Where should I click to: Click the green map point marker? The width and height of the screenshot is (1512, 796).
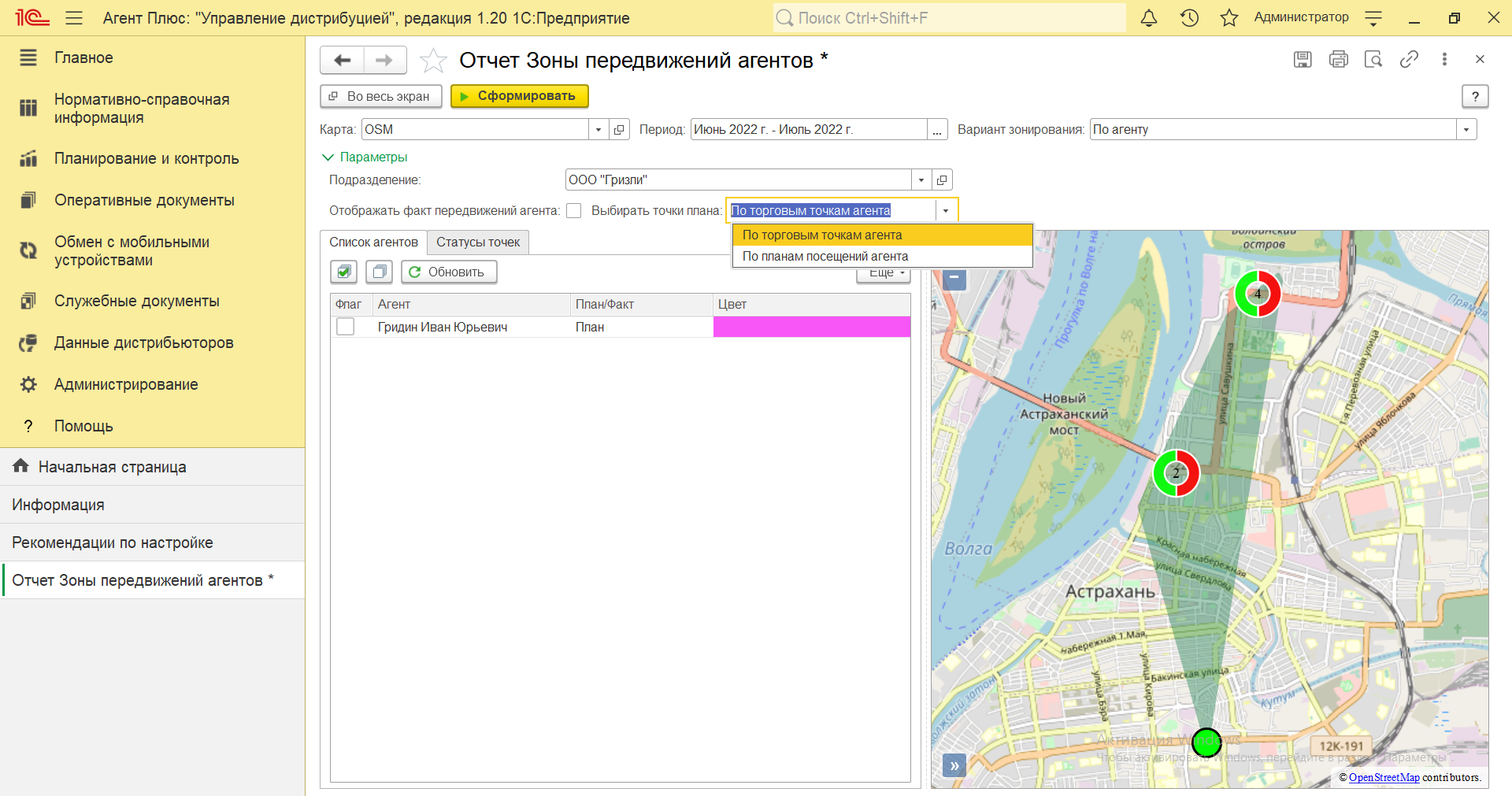coord(1206,742)
